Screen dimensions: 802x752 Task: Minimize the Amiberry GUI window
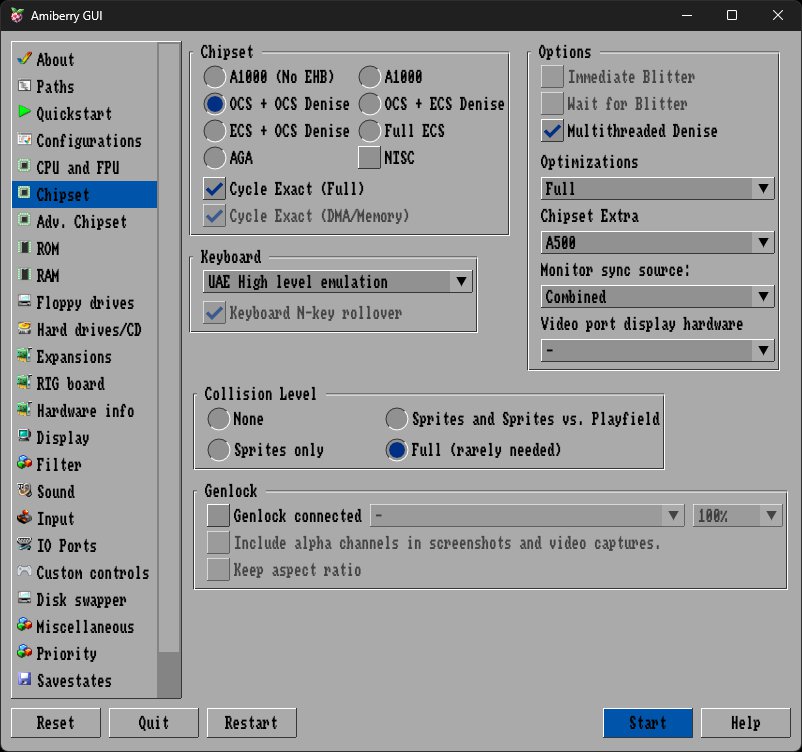[x=687, y=15]
